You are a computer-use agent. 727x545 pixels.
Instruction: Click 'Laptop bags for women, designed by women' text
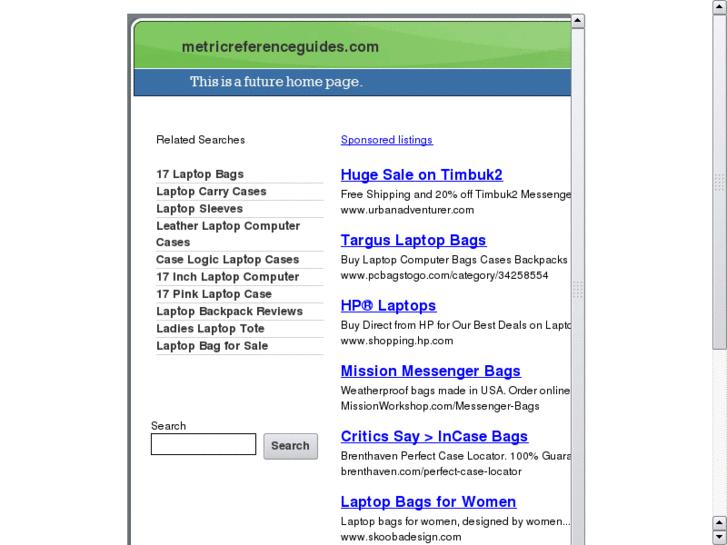click(455, 521)
